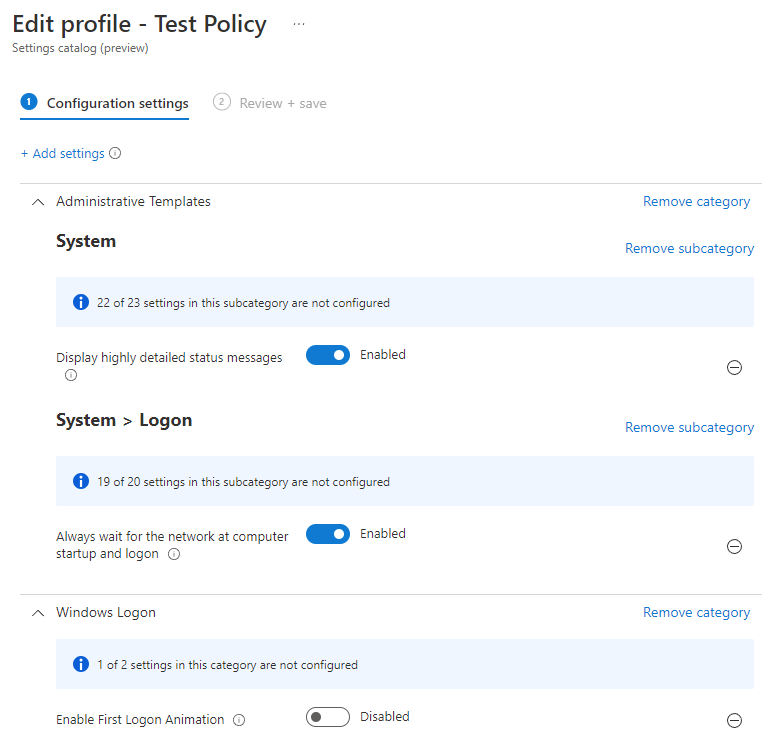The image size is (777, 749).
Task: Click Always wait for the network setting label
Action: tap(172, 545)
